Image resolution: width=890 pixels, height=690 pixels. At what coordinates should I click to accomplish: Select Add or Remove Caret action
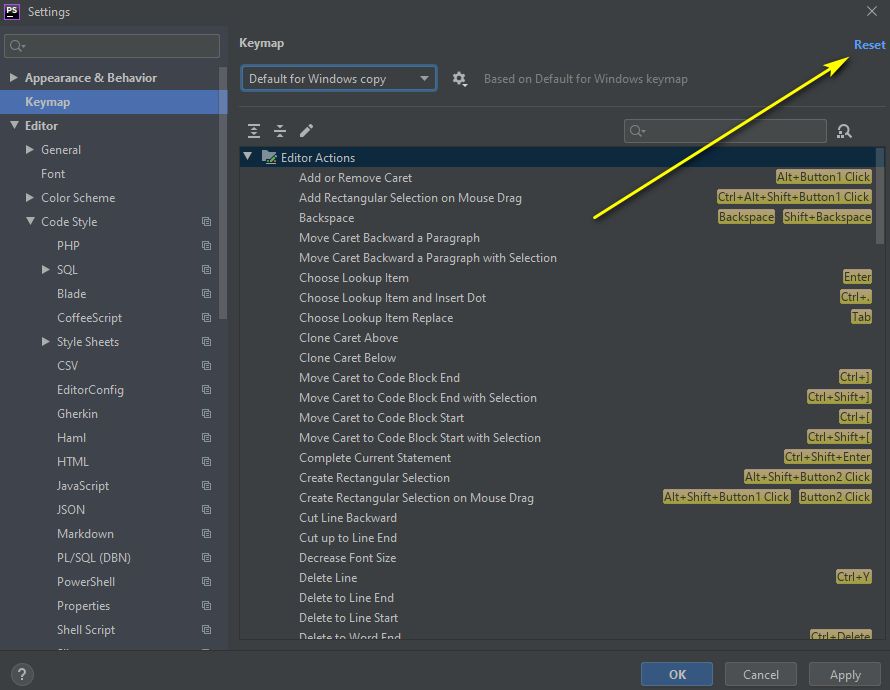(x=556, y=178)
